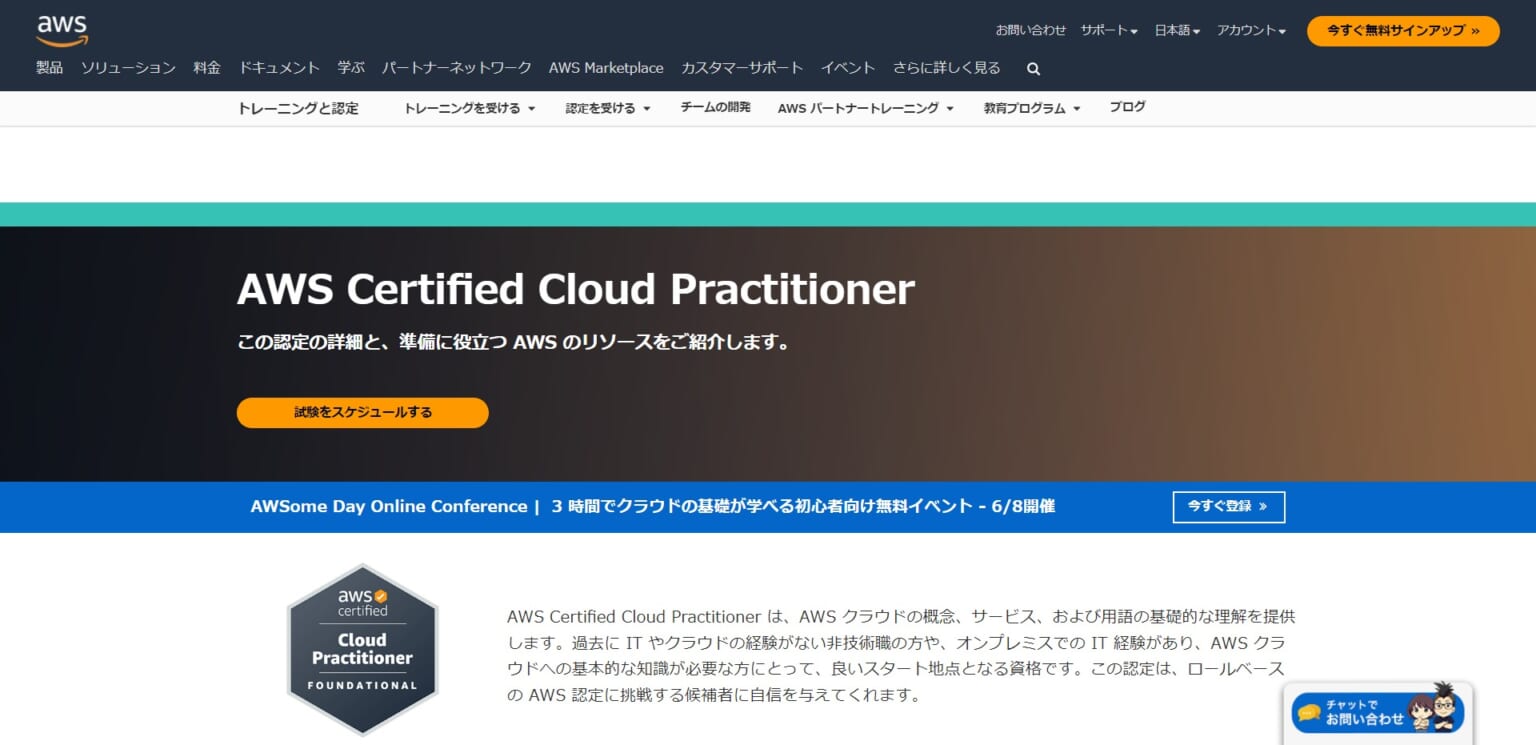Expand the 認定を受ける dropdown
The width and height of the screenshot is (1536, 745).
[x=600, y=108]
